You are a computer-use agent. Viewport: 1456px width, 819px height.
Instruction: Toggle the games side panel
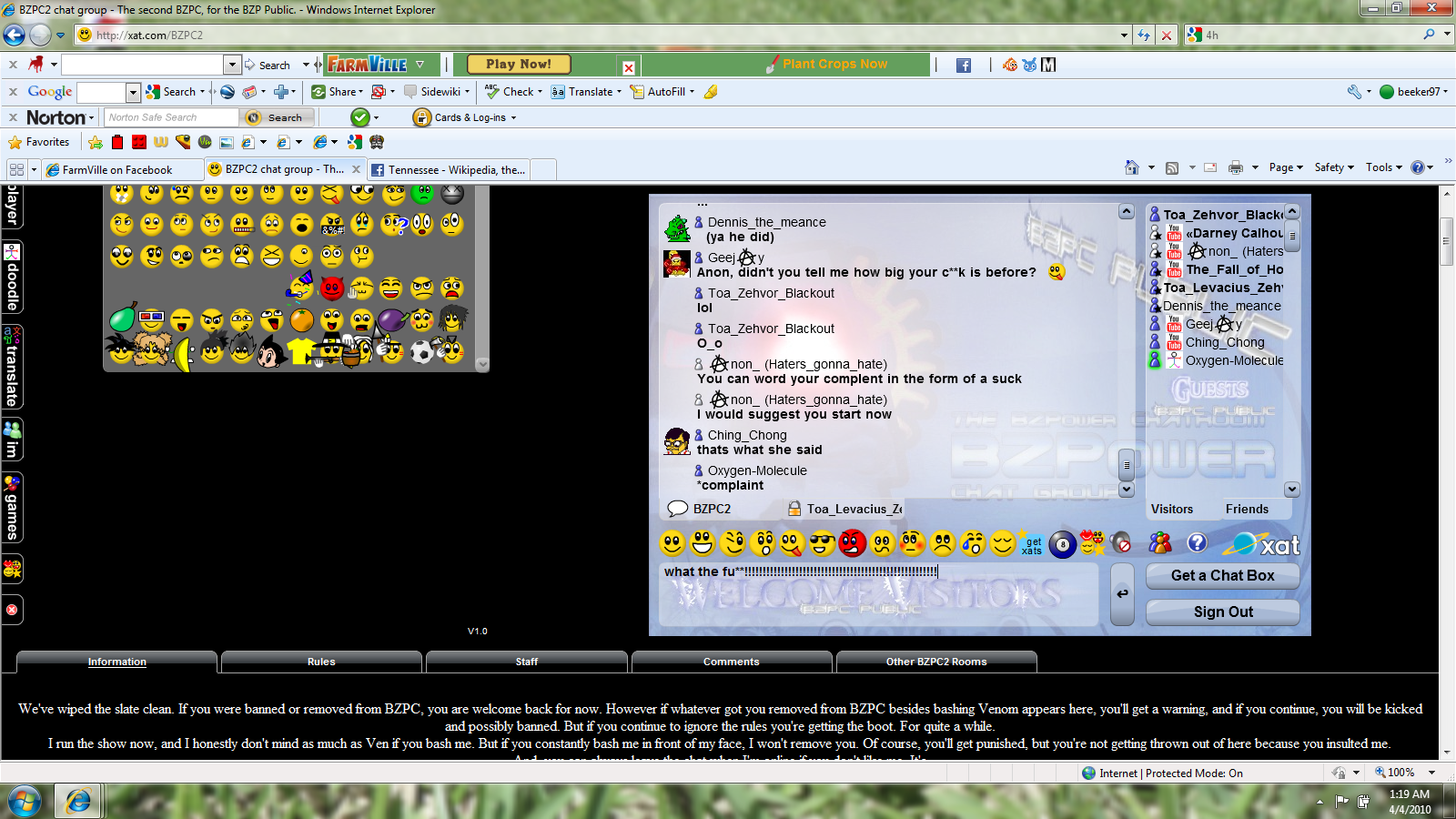click(13, 507)
